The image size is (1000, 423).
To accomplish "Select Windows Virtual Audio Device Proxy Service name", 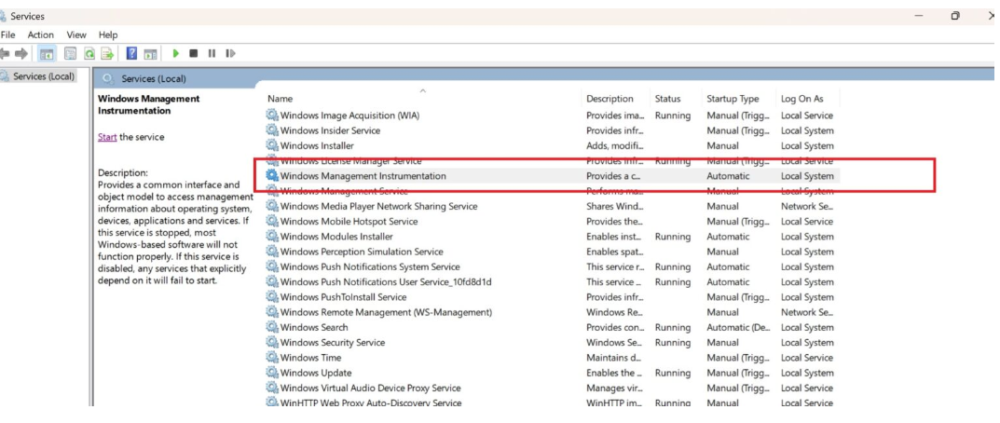I will (x=371, y=388).
